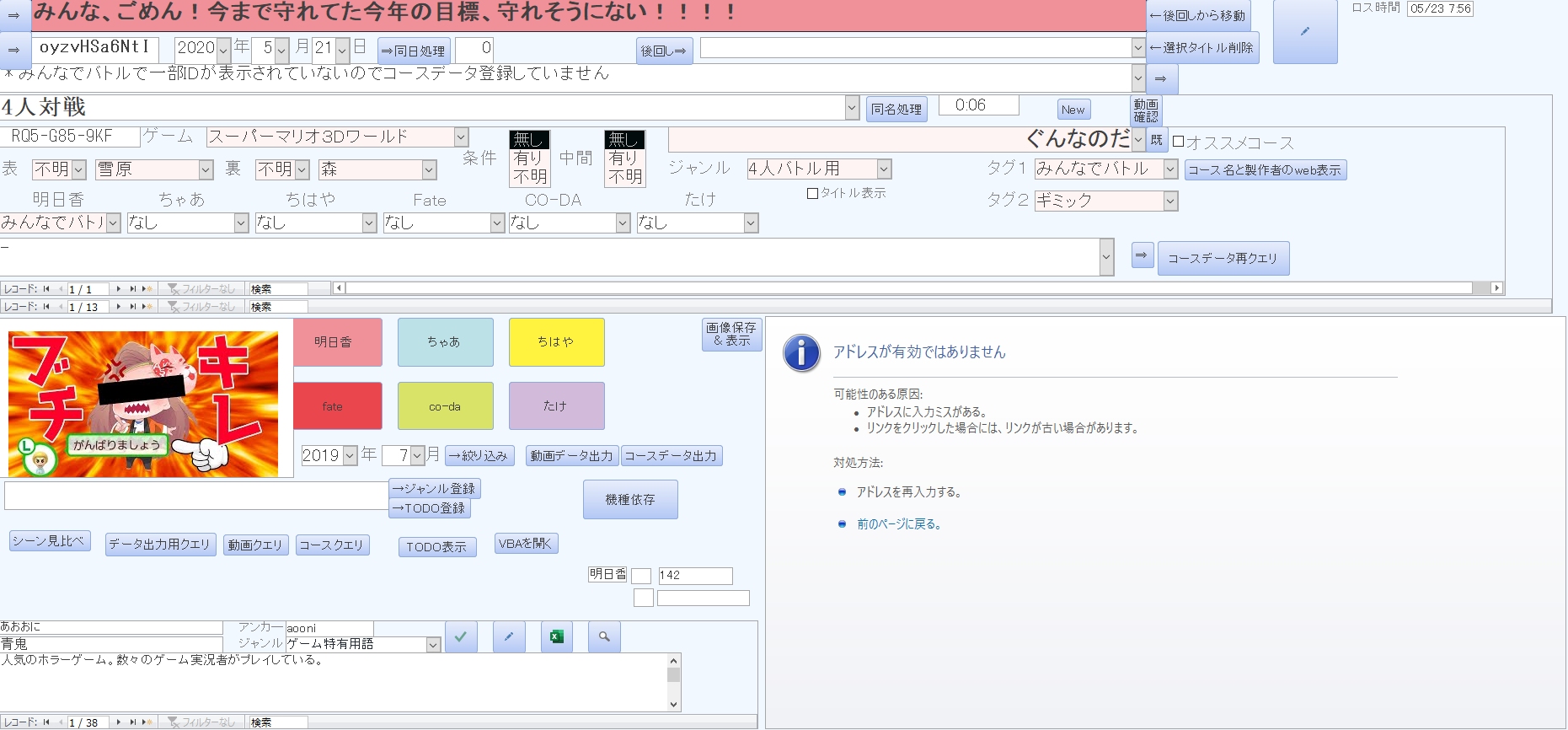The image size is (1568, 730).
Task: Click the blue info icon beside アドレスが有効ではありません
Action: pos(801,353)
